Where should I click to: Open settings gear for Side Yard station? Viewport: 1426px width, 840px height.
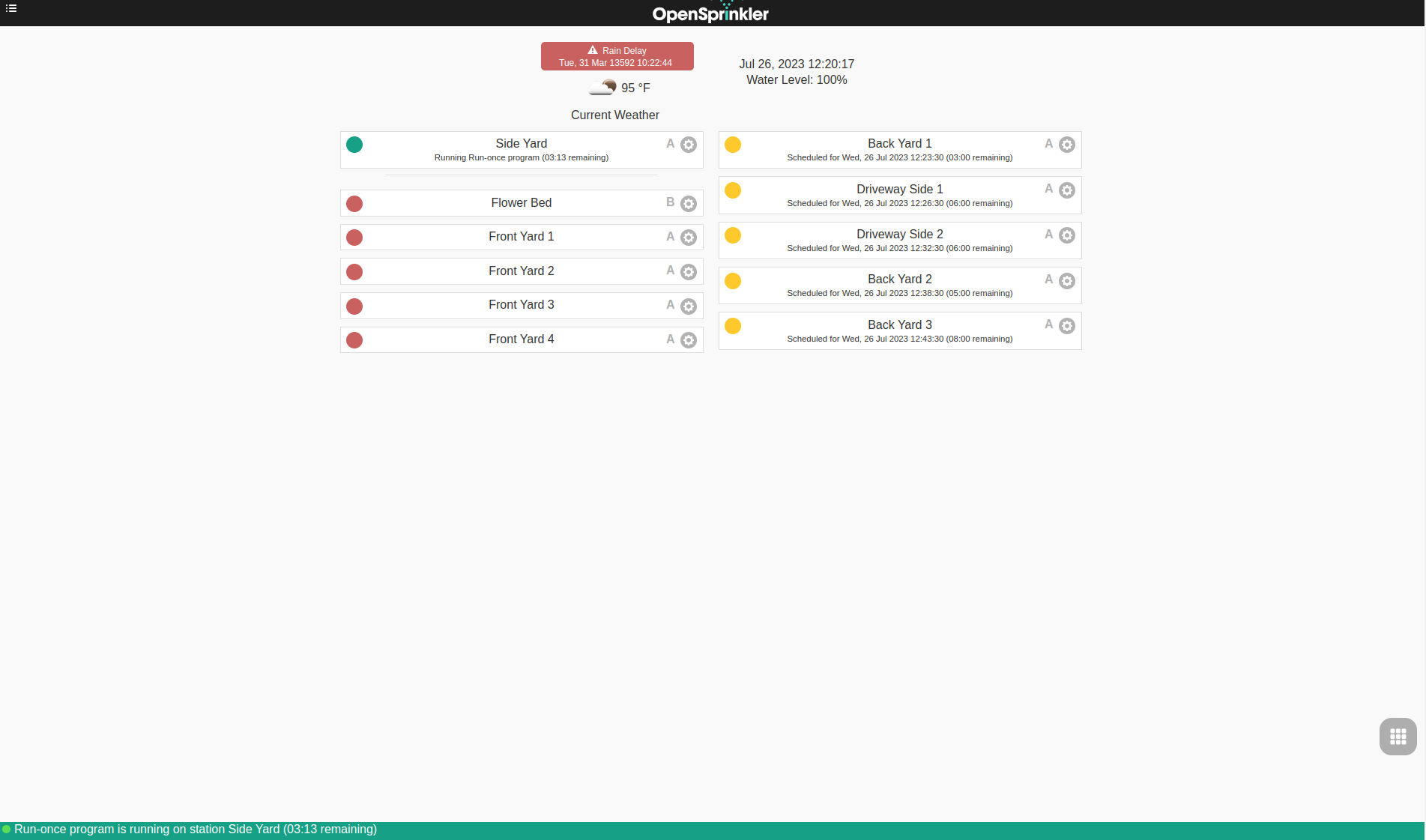coord(688,145)
